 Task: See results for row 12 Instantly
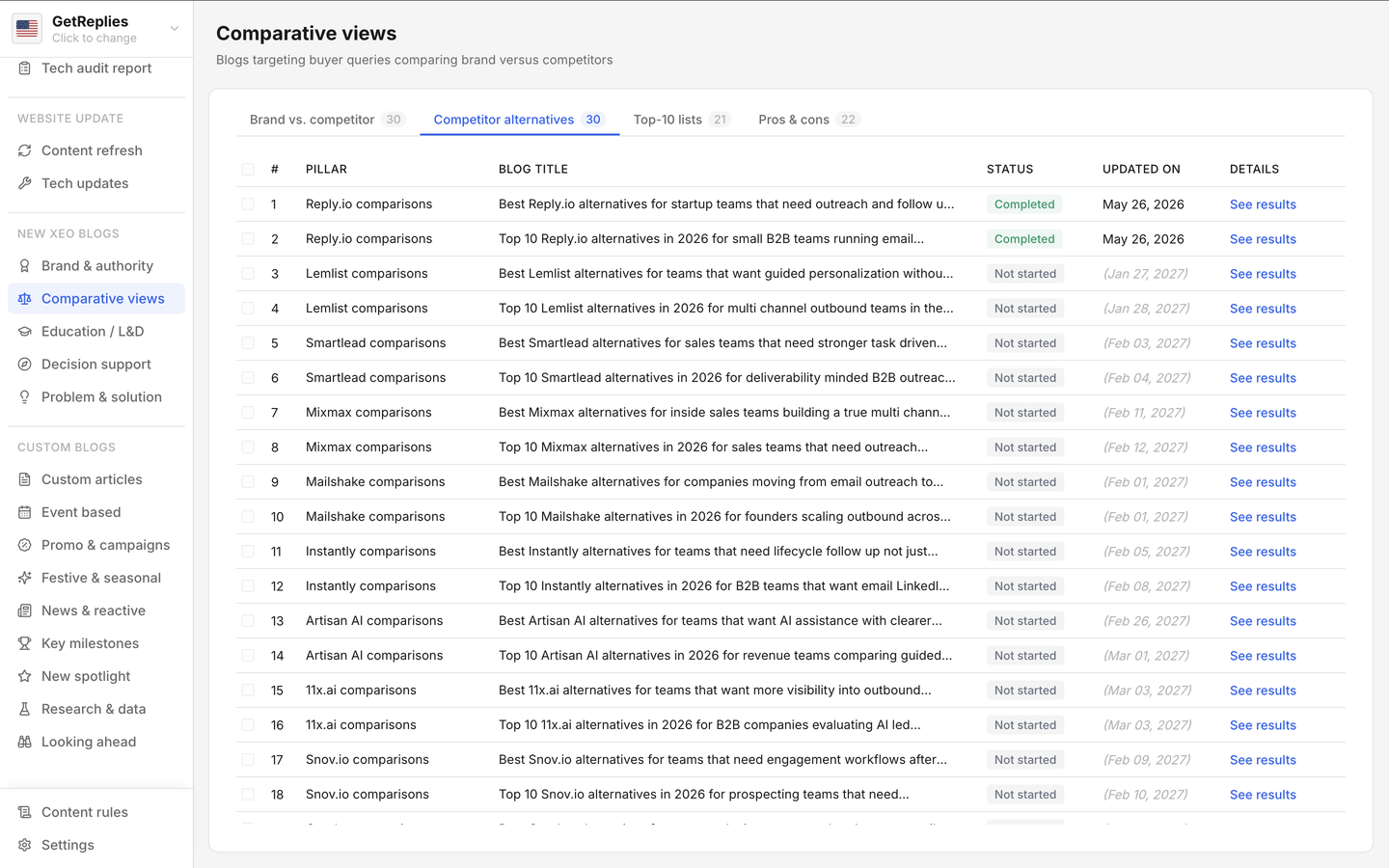[1263, 586]
